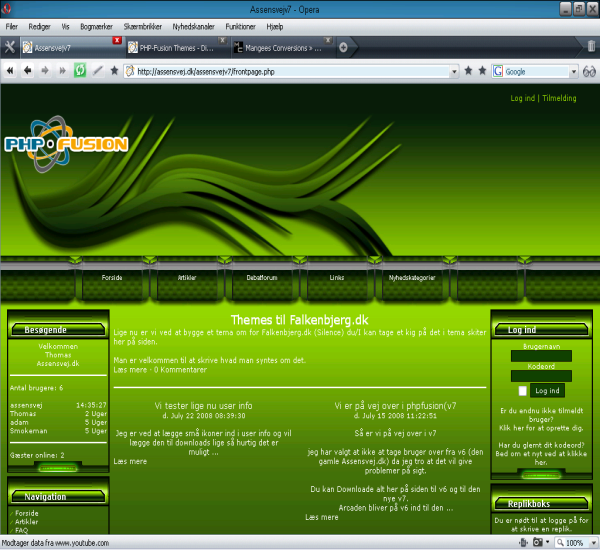600x550 pixels.
Task: Switch to the Assensvejv7 tab
Action: (71, 48)
